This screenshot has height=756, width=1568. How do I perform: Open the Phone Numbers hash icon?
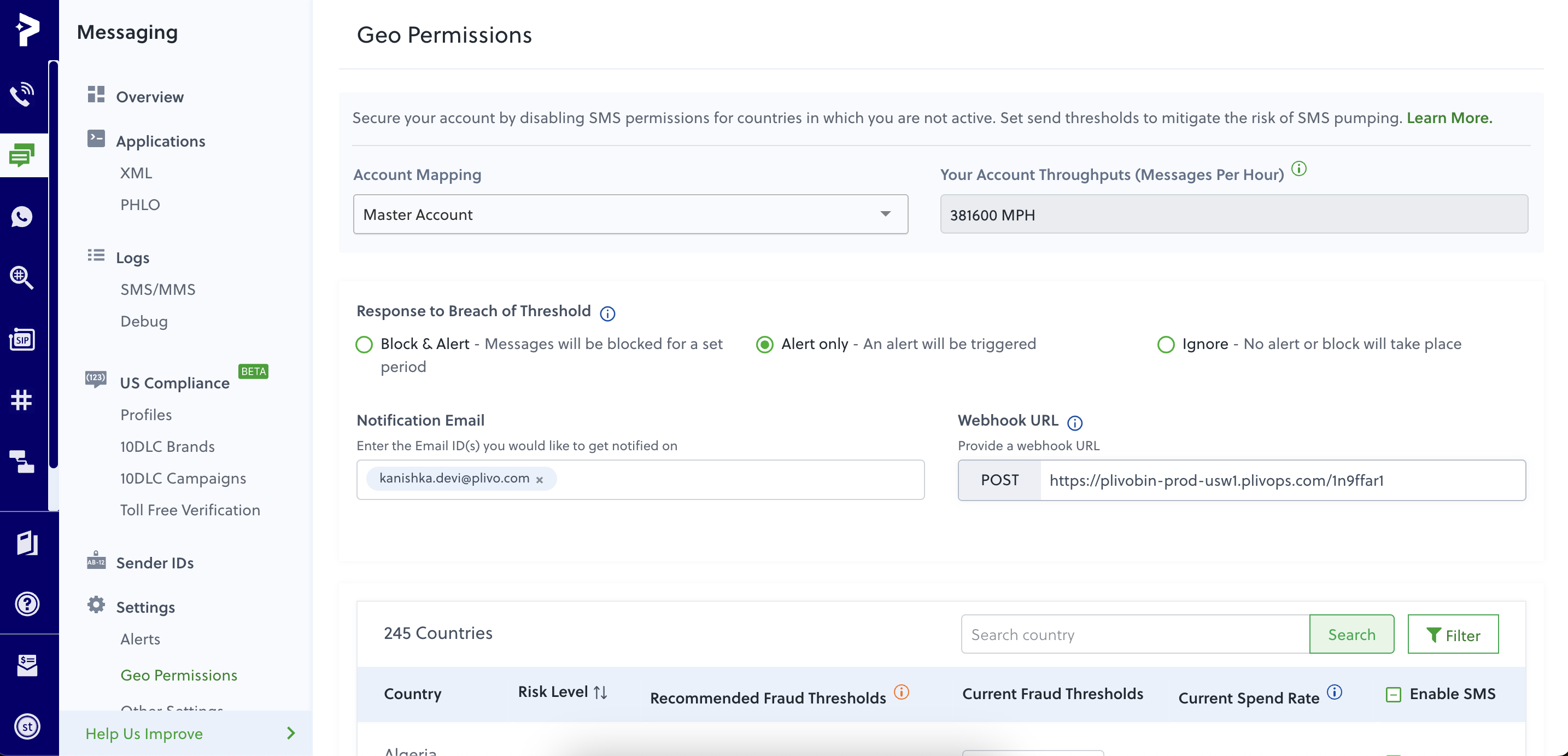pos(22,400)
